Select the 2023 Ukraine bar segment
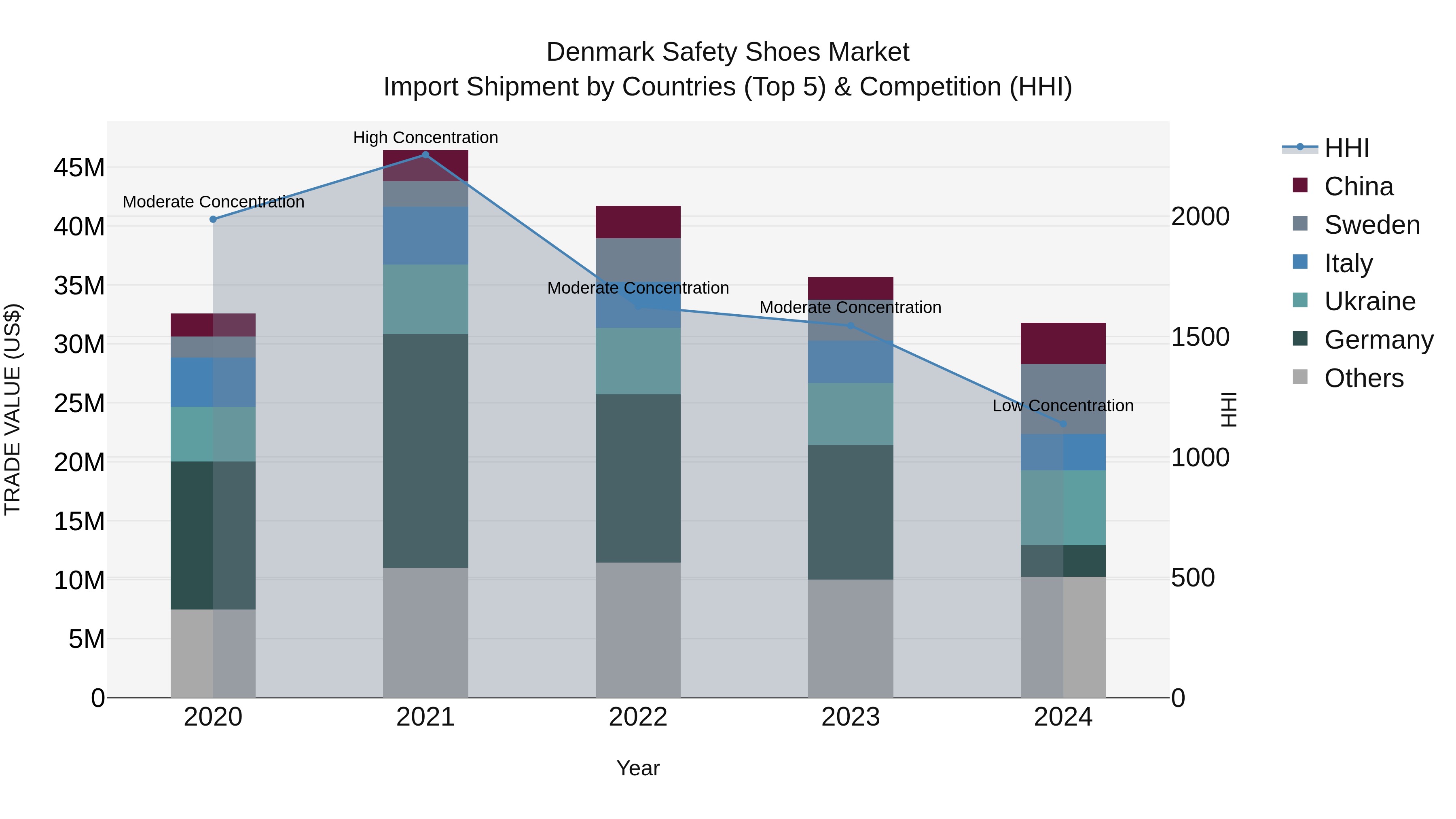This screenshot has width=1456, height=819. click(851, 414)
